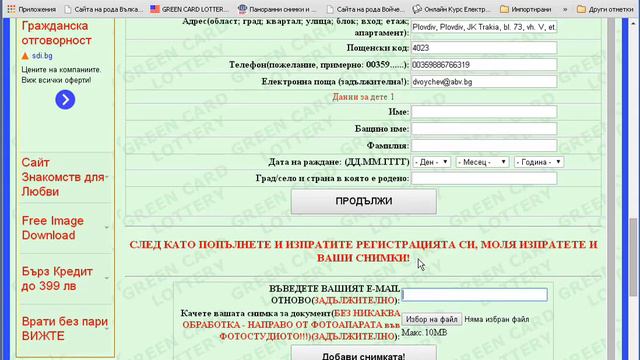This screenshot has width=640, height=360.
Task: Open the Сайта на рода Войче bookmark
Action: [x=365, y=9]
